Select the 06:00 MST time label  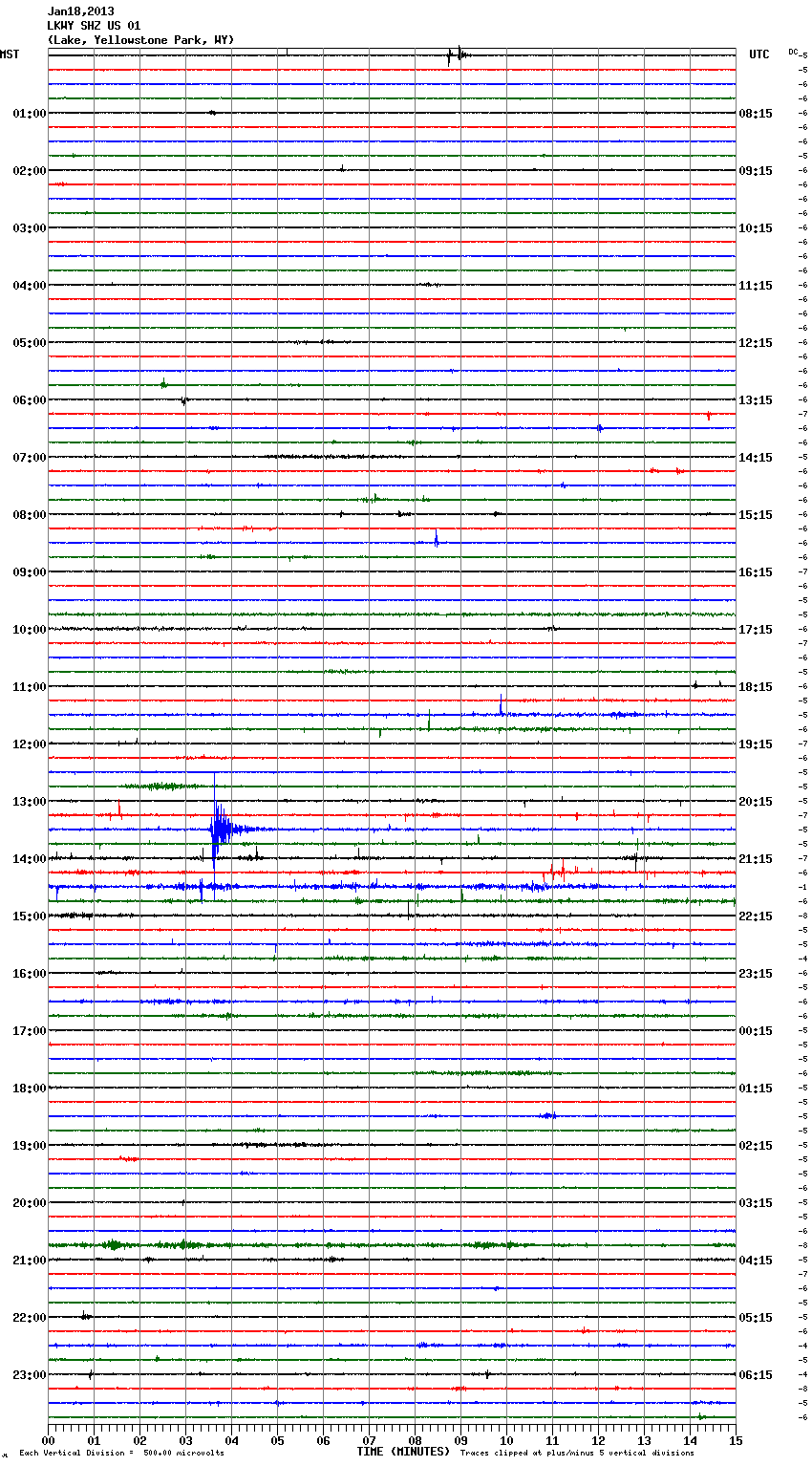pyautogui.click(x=30, y=400)
